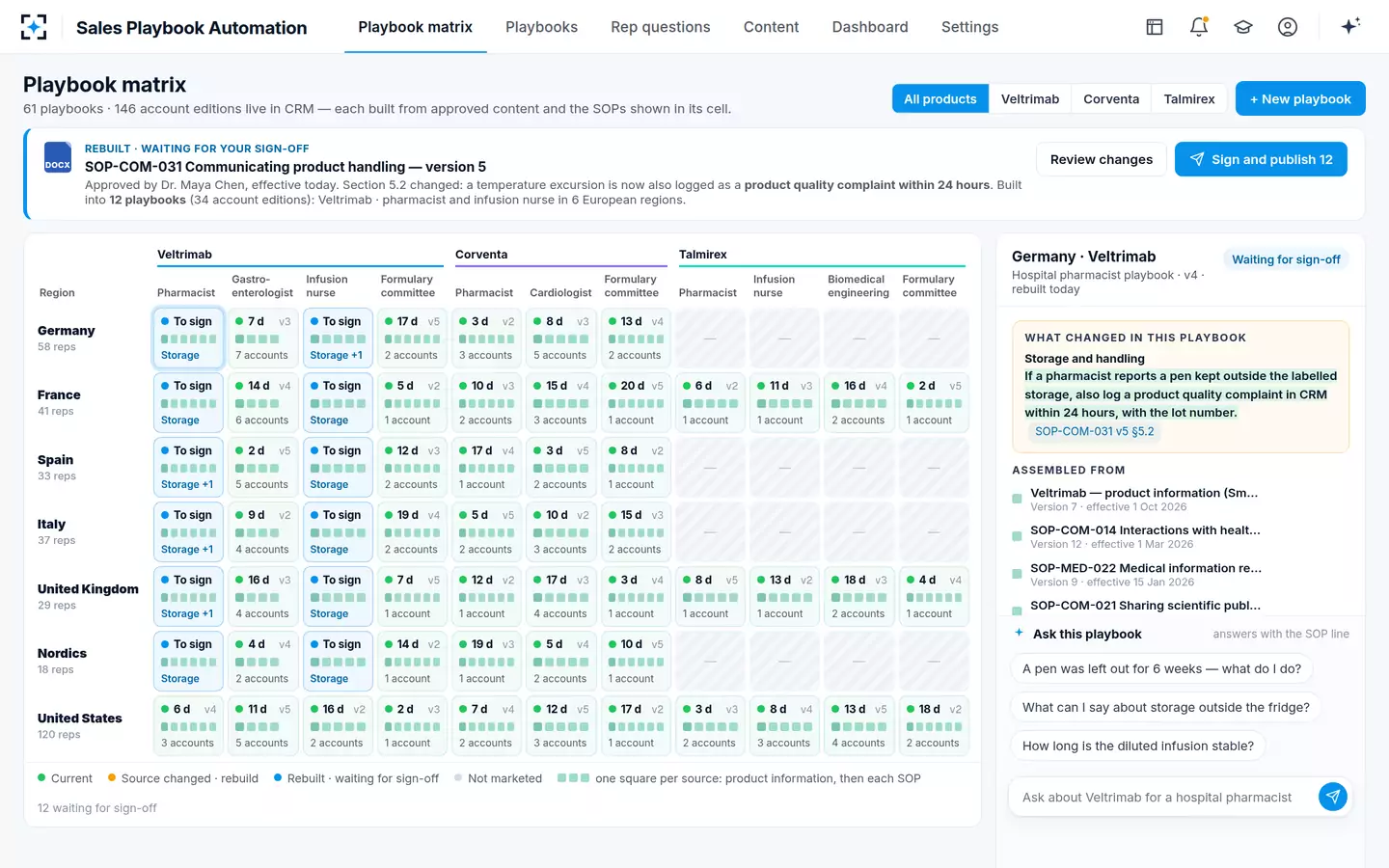Click Sign and publish 12
This screenshot has height=868, width=1389.
click(x=1261, y=159)
